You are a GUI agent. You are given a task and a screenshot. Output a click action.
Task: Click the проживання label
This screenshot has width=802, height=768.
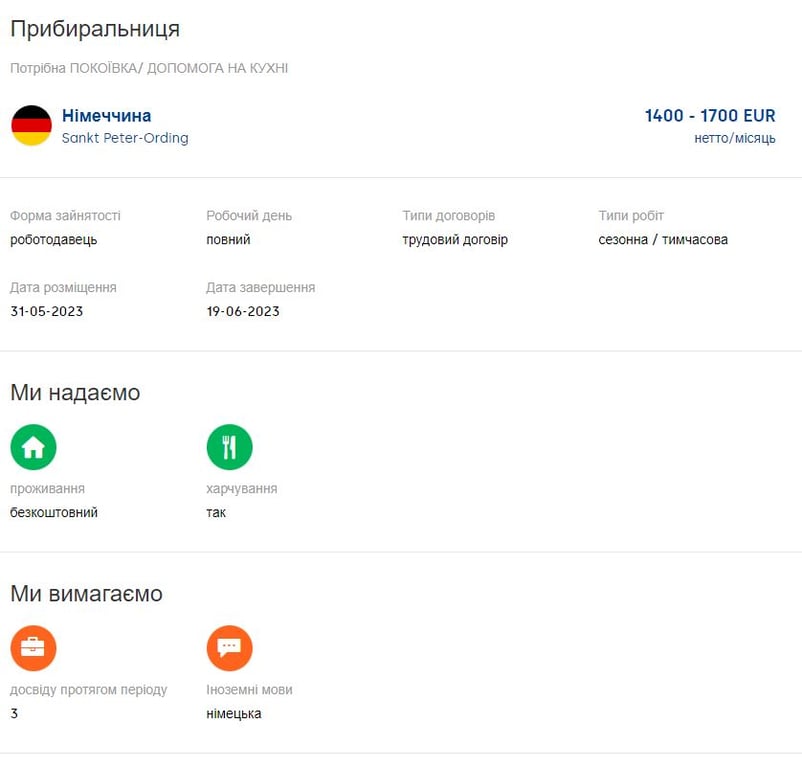(x=48, y=489)
